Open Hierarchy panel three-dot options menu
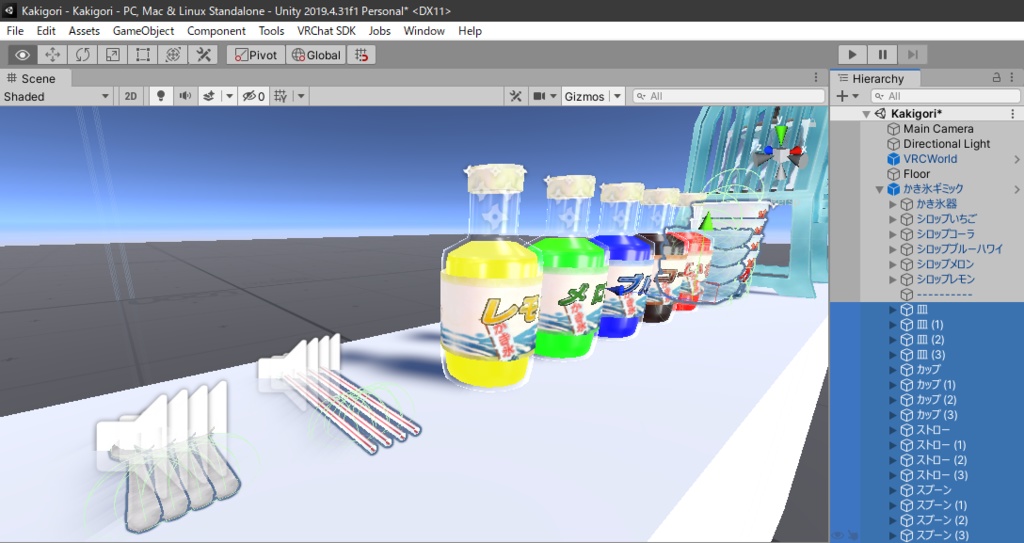The height and width of the screenshot is (543, 1024). pyautogui.click(x=1013, y=78)
